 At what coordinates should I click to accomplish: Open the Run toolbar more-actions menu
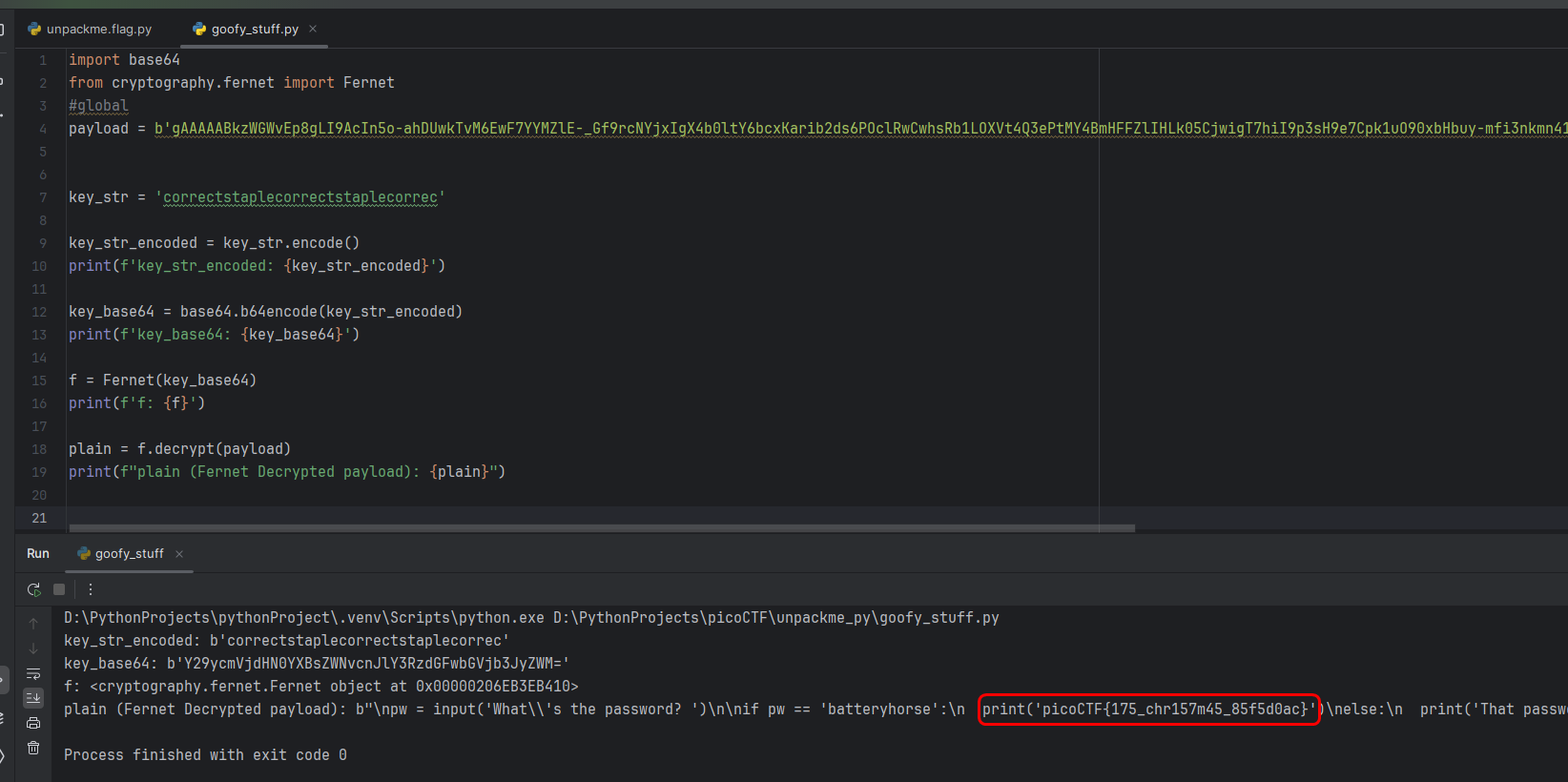click(91, 589)
